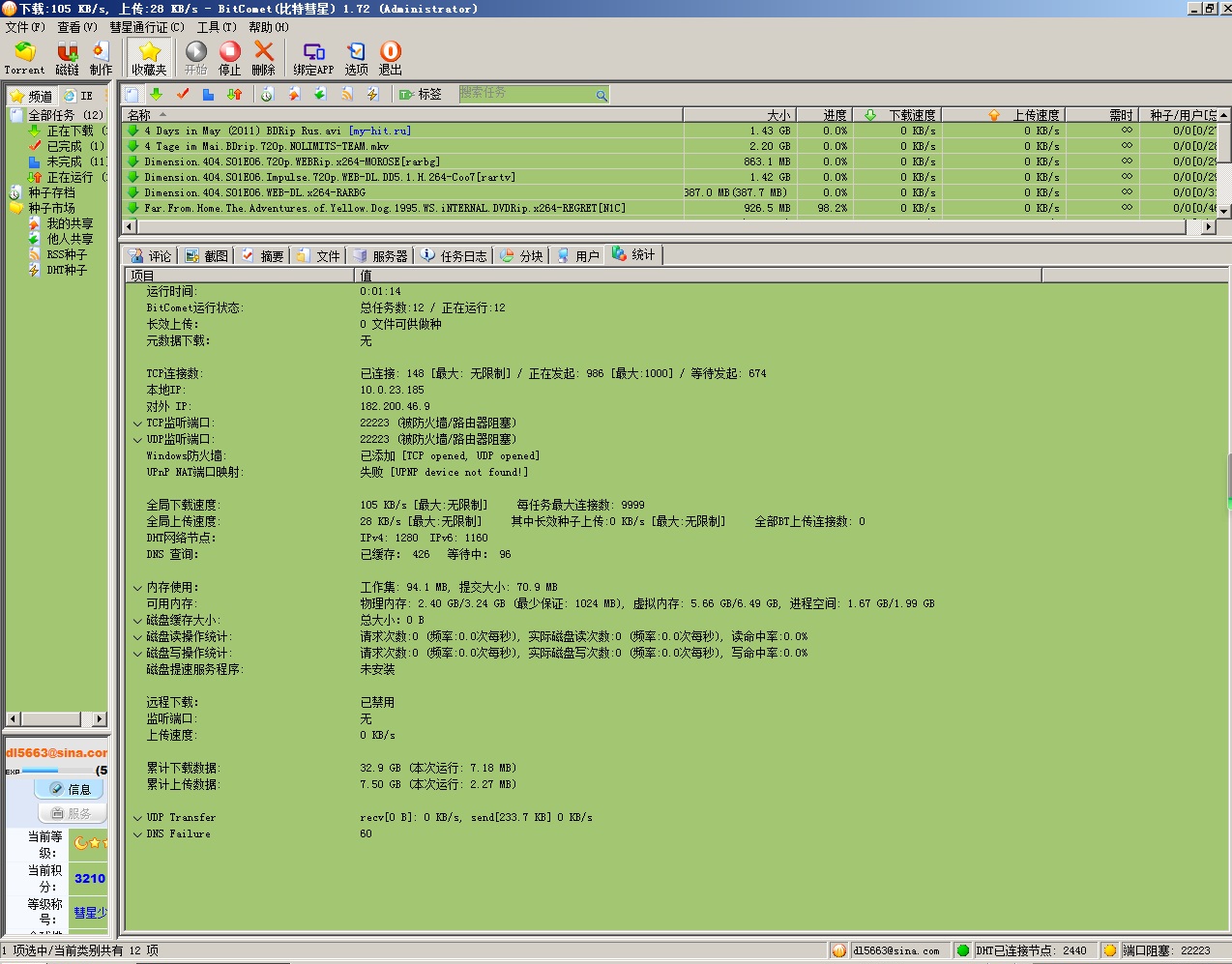Open the 帮助(H) menu
Image resolution: width=1232 pixels, height=964 pixels.
click(269, 27)
